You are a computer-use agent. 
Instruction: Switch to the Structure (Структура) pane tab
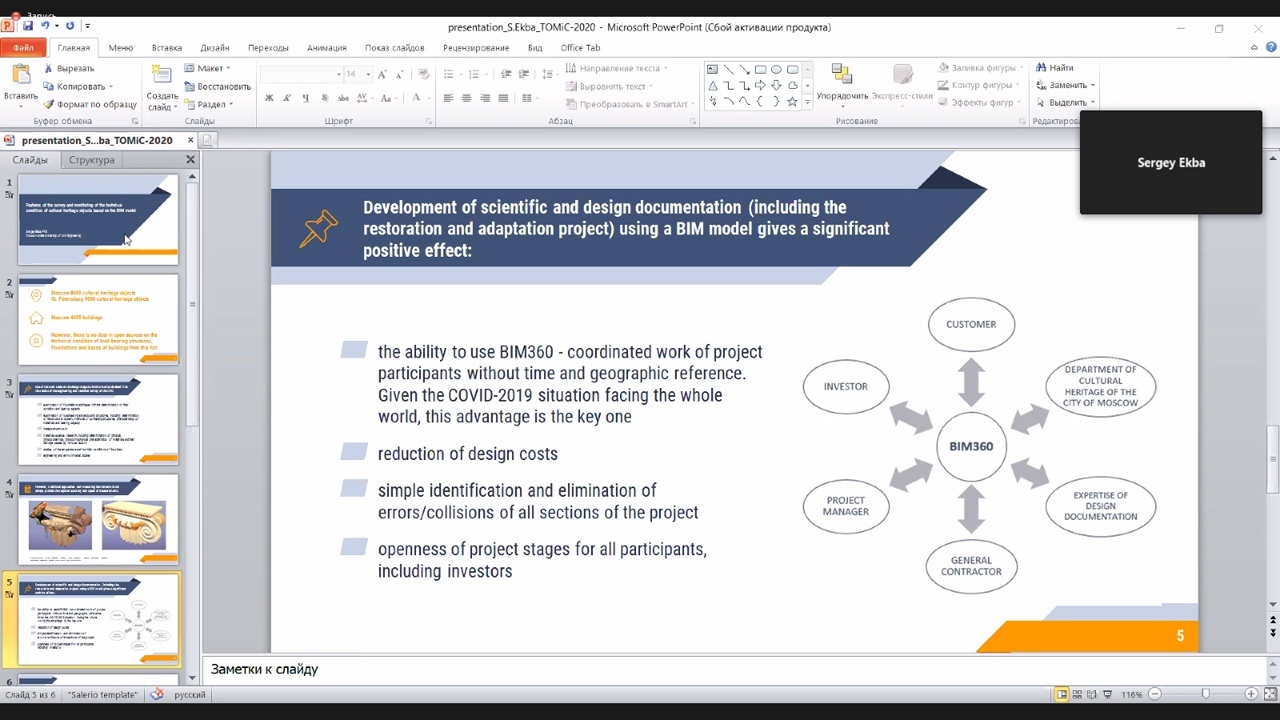click(91, 160)
